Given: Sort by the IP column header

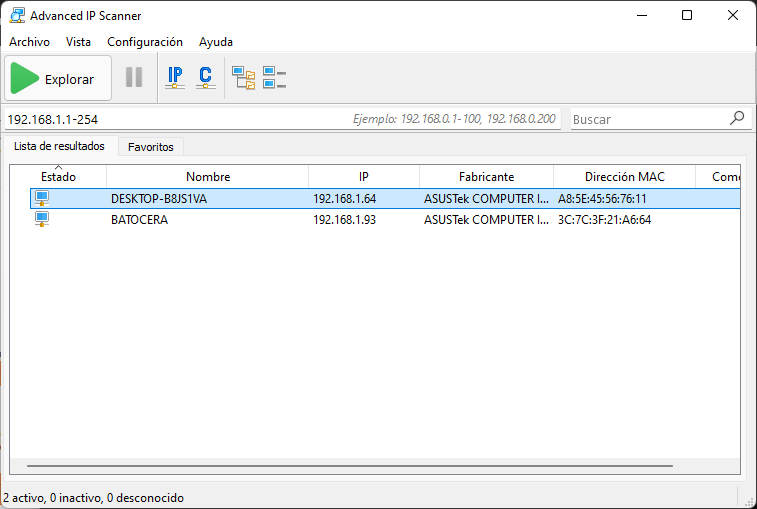Looking at the screenshot, I should point(364,177).
